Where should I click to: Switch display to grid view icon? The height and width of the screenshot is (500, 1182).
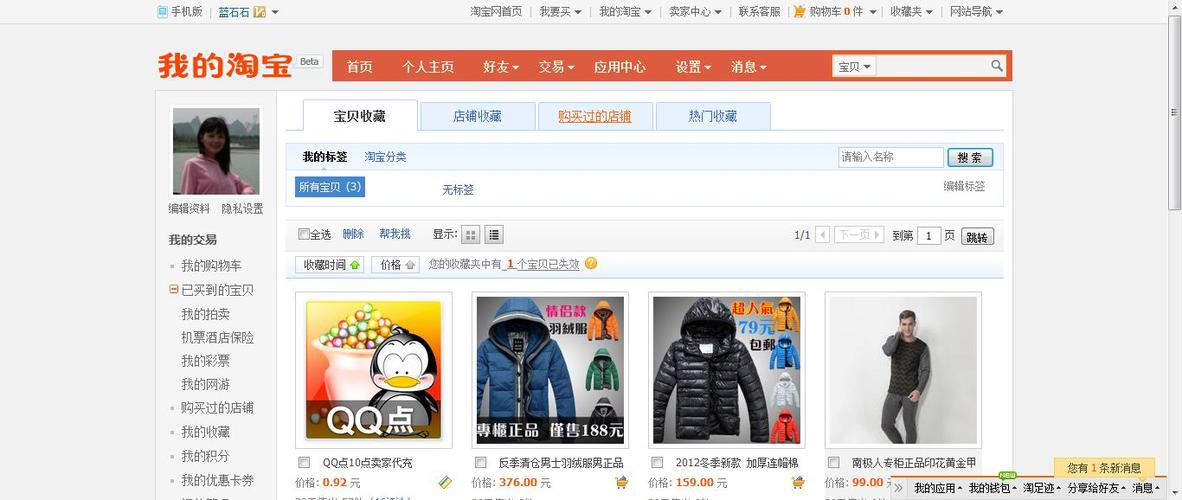point(470,235)
